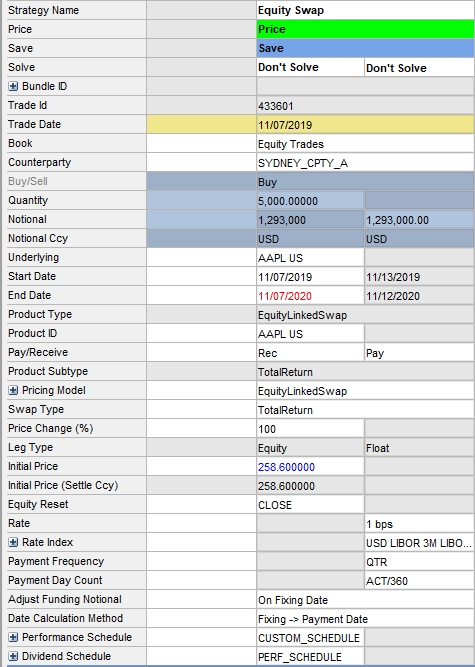Click PERF_SCHEDULE value
Viewport: 475px width, 667px height.
point(310,656)
